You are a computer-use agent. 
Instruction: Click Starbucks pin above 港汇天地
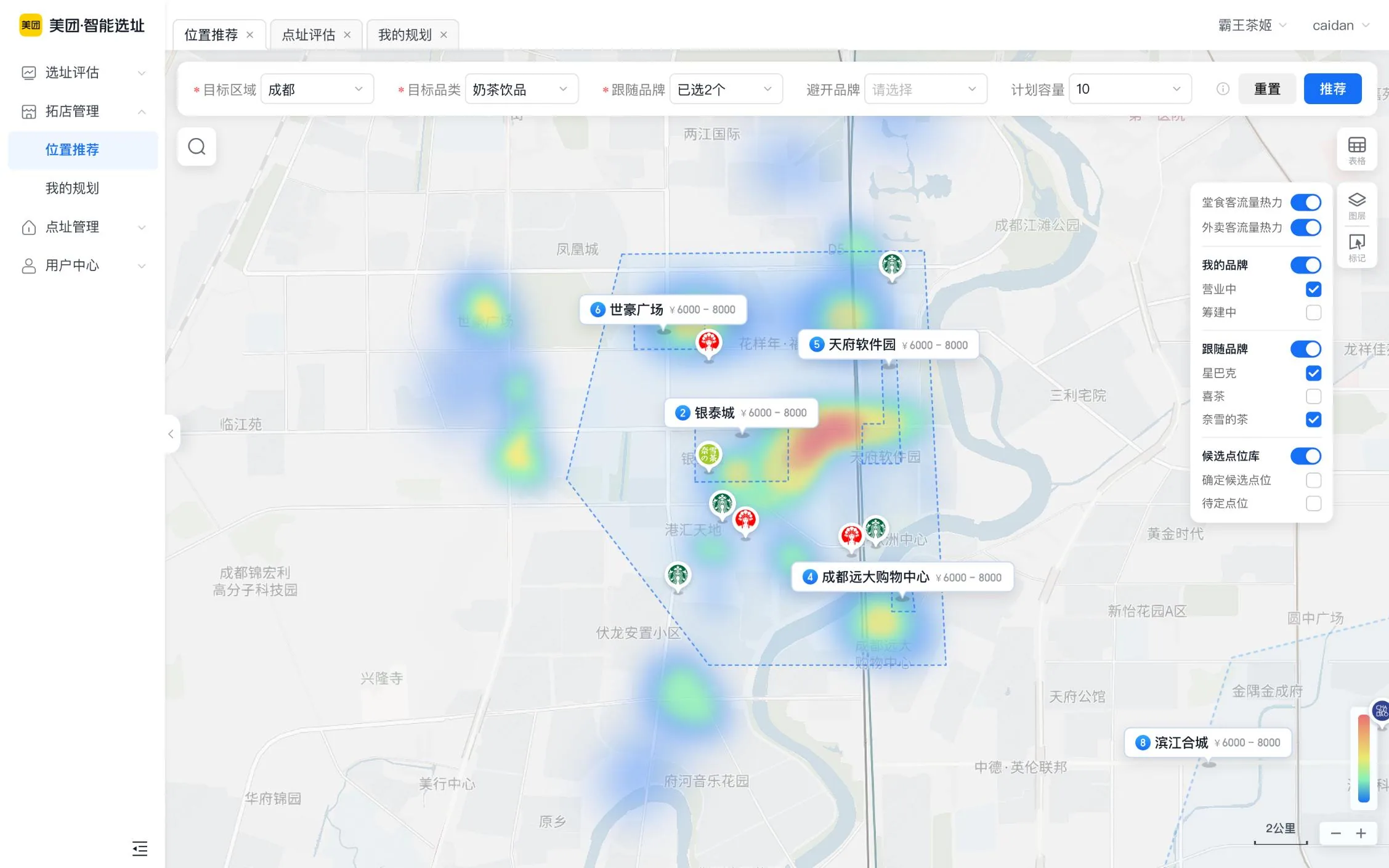[722, 505]
